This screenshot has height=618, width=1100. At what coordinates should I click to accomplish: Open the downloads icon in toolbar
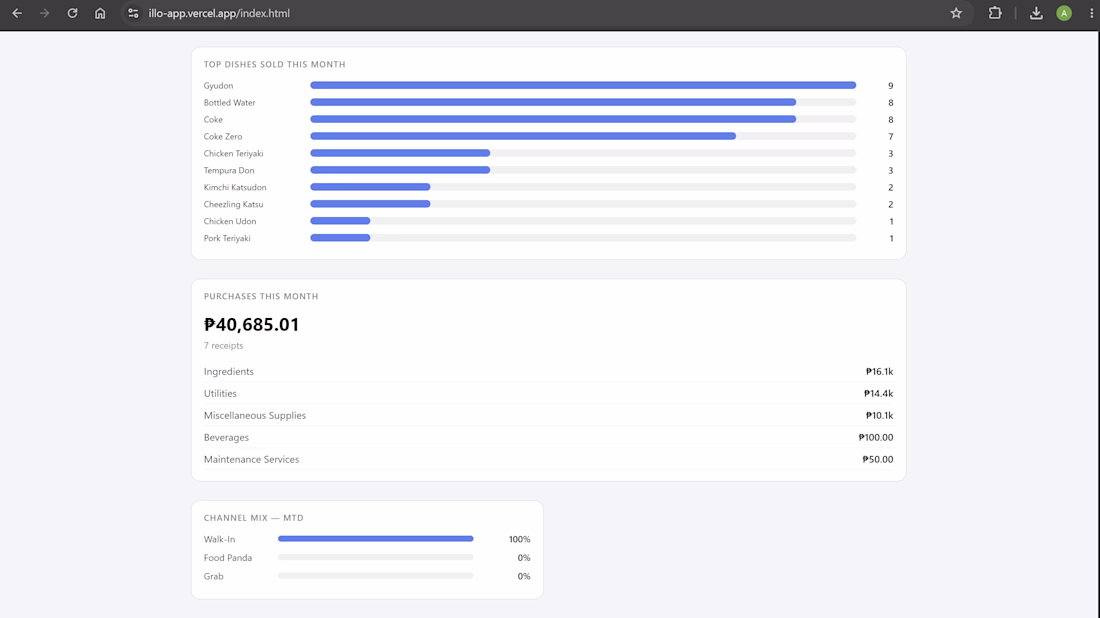[1036, 13]
